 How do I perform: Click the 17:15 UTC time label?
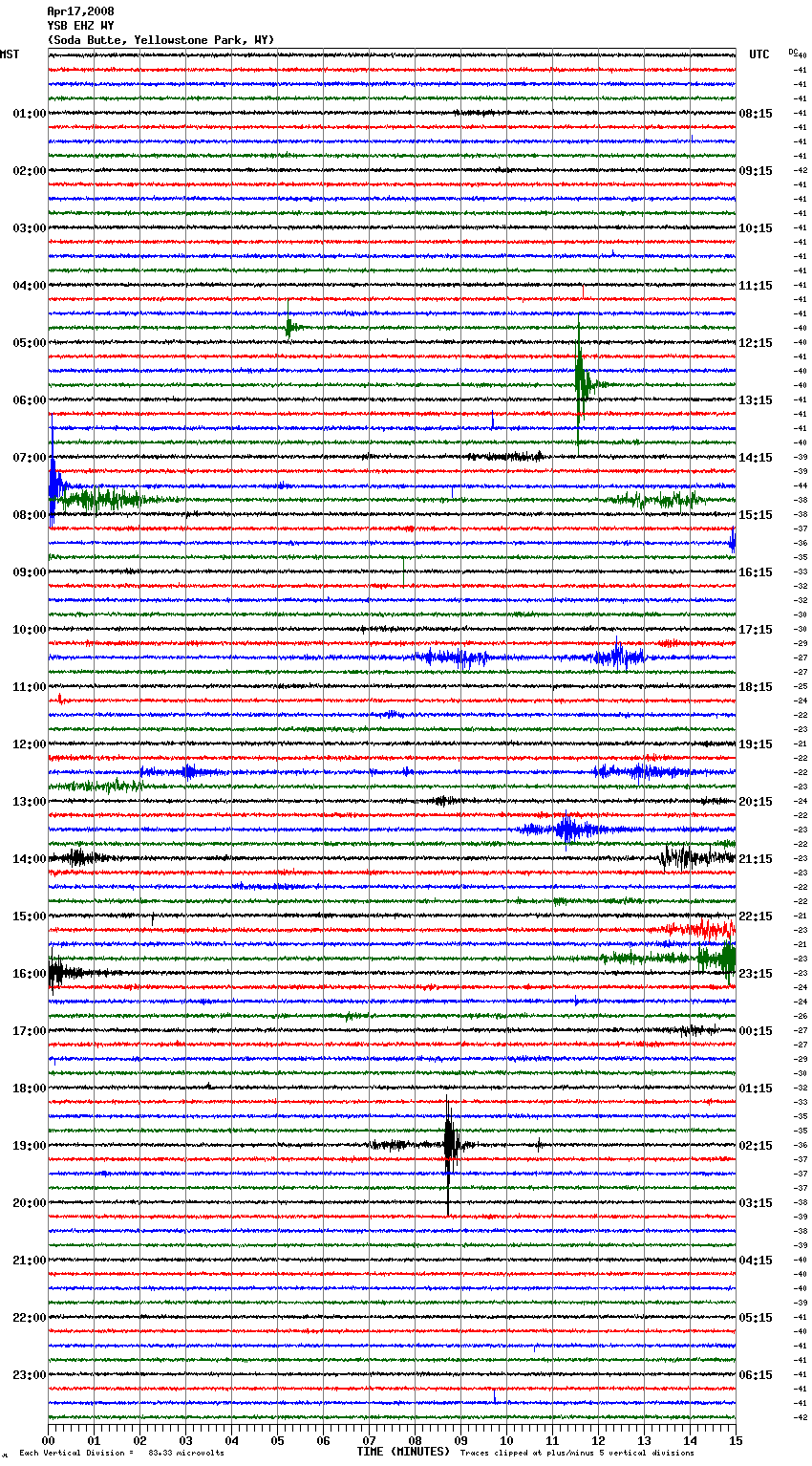756,630
